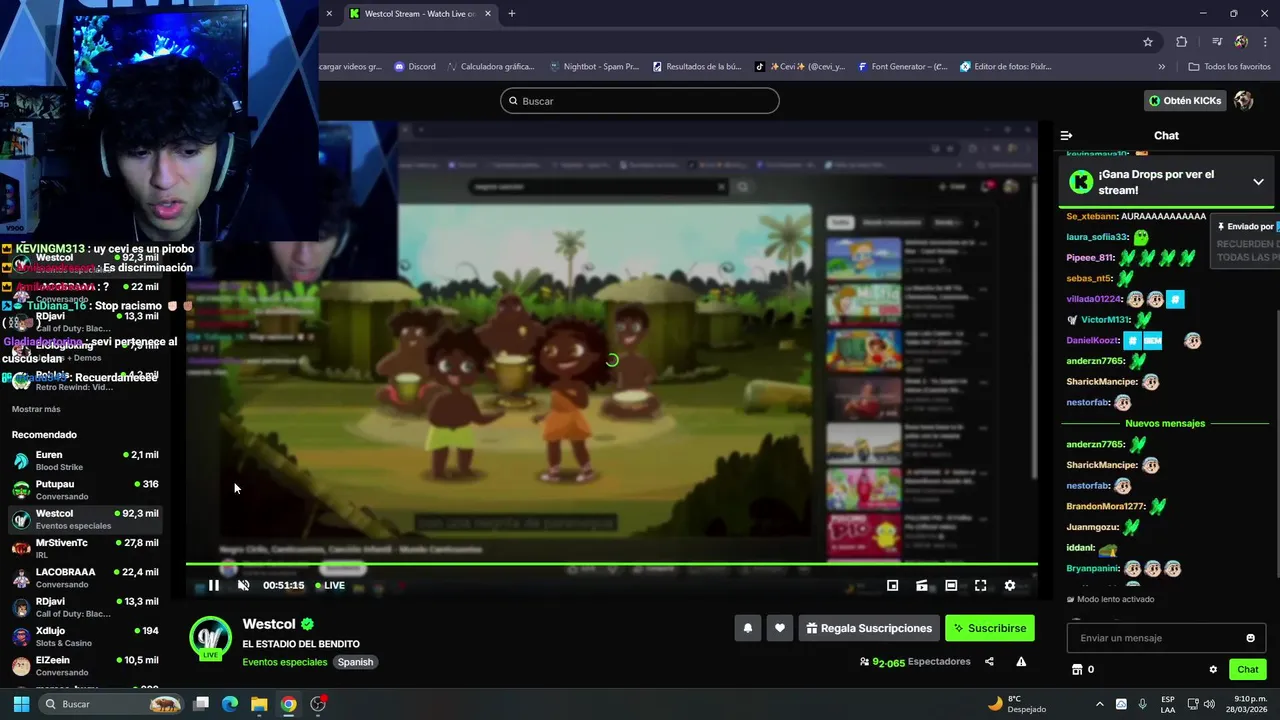Bookmark this page with star icon
The image size is (1280, 720).
tap(1148, 42)
